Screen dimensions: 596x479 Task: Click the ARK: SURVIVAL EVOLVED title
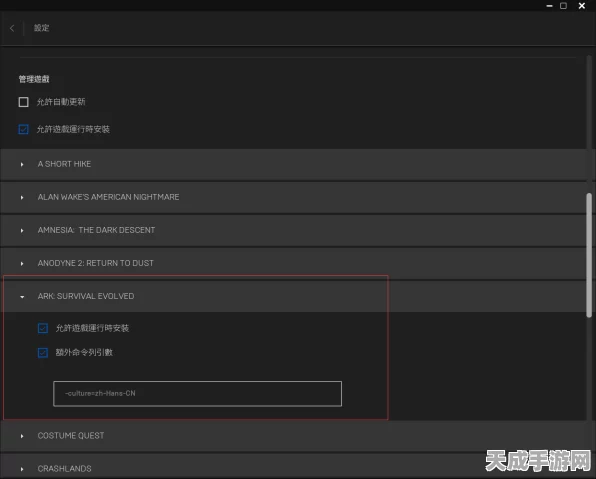(86, 296)
